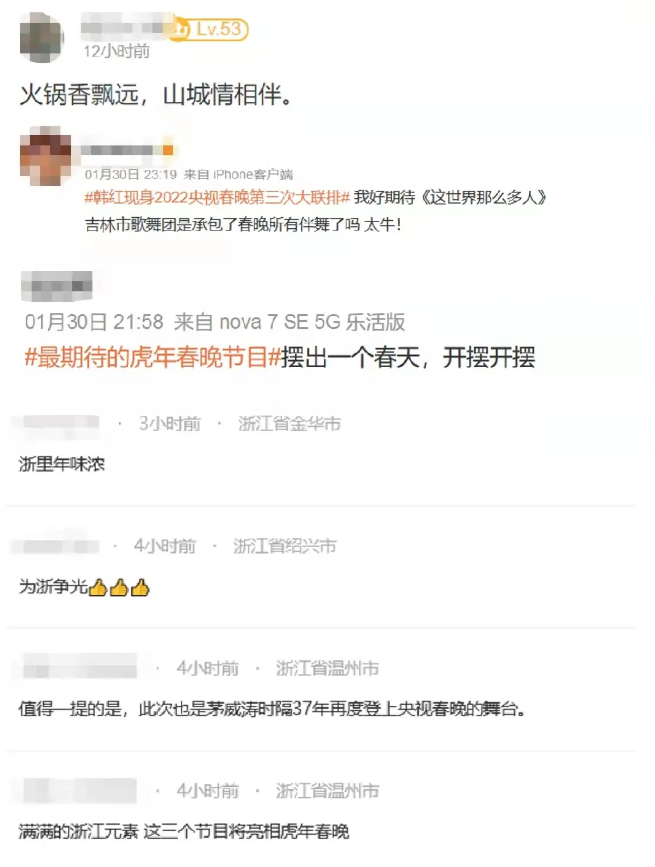The width and height of the screenshot is (655, 867).
Task: Open hashtag #韩红现身2022央视春晚第三次大联排#
Action: point(217,197)
